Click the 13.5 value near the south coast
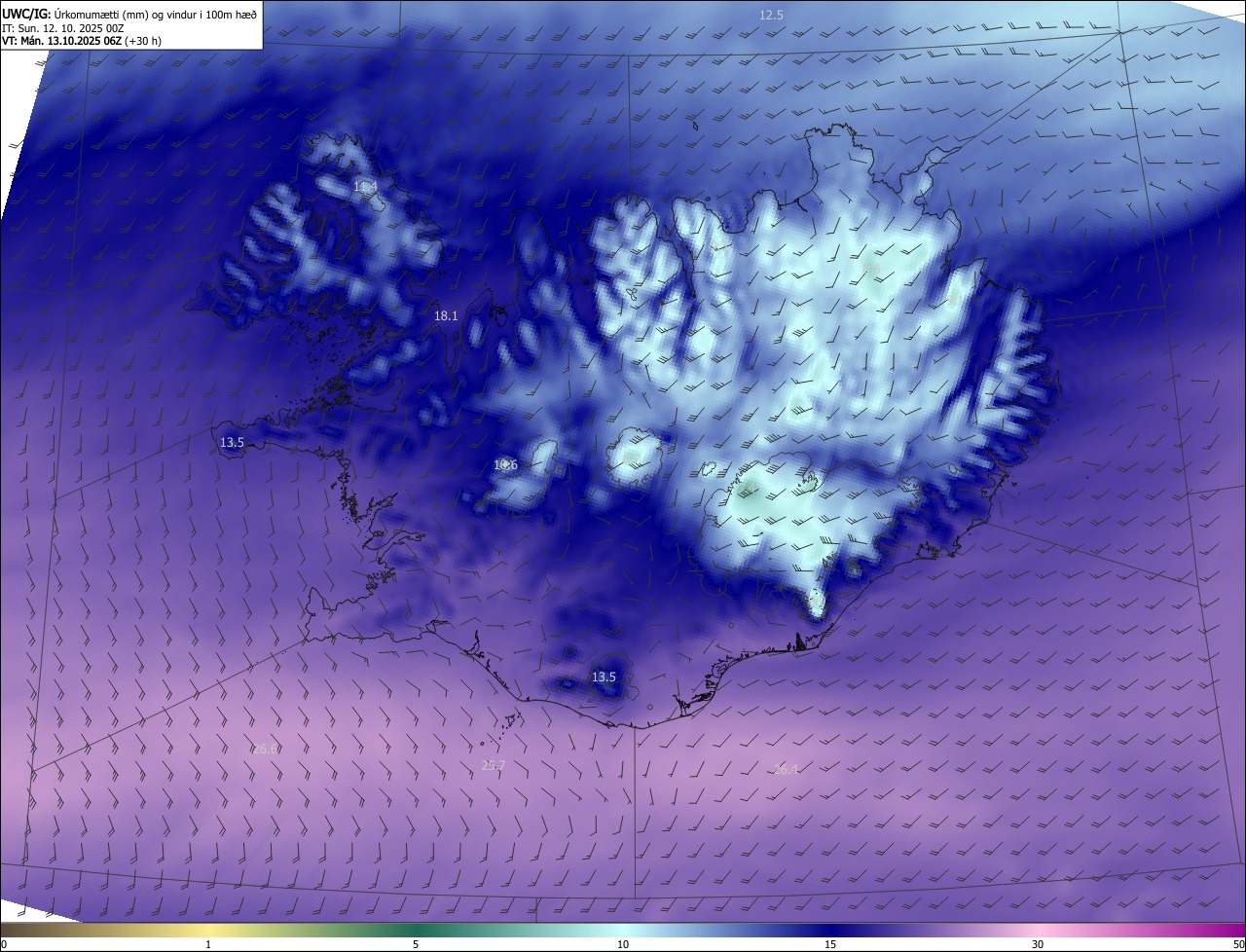 604,677
